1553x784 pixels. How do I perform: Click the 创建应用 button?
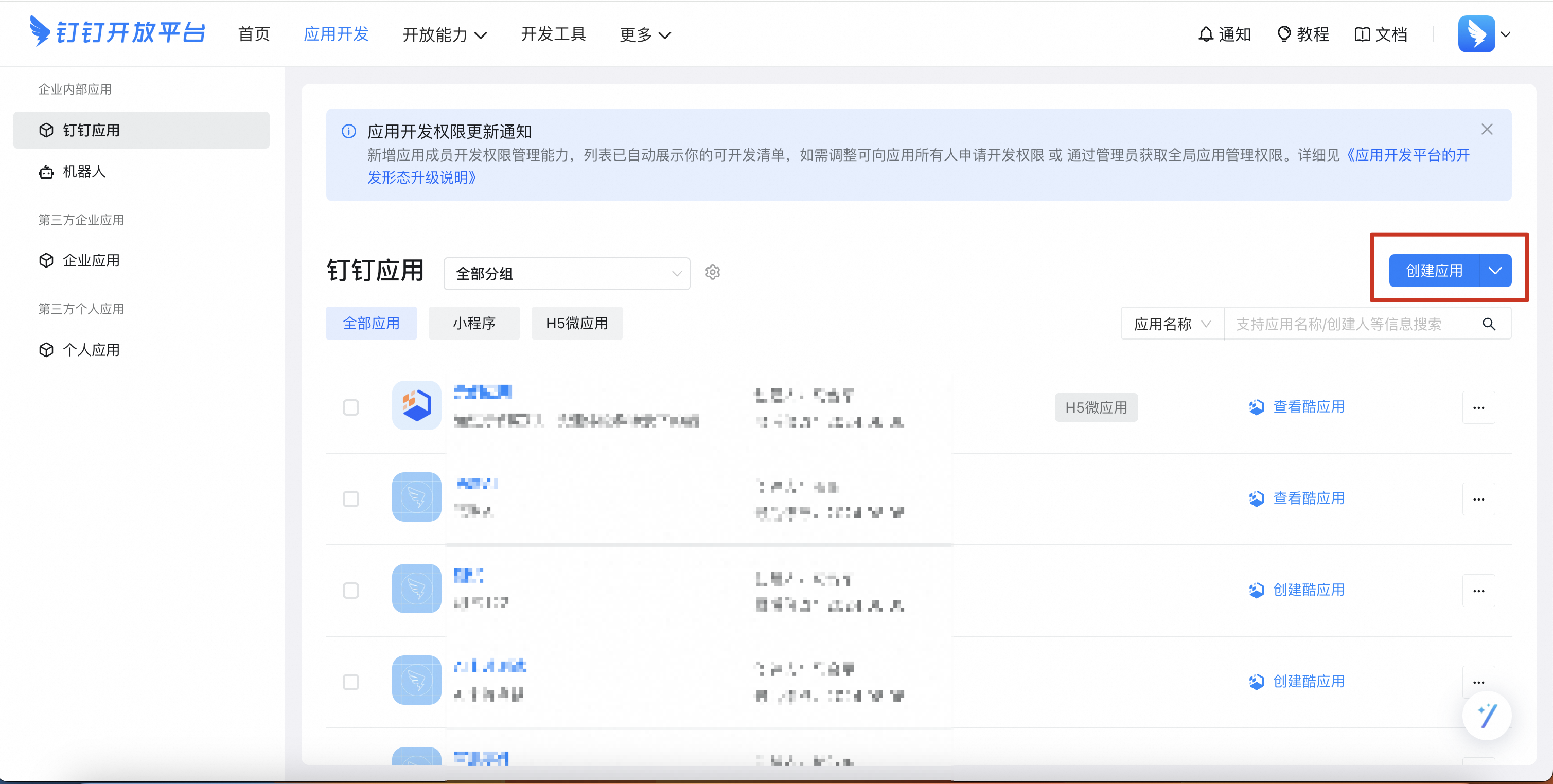pyautogui.click(x=1434, y=271)
